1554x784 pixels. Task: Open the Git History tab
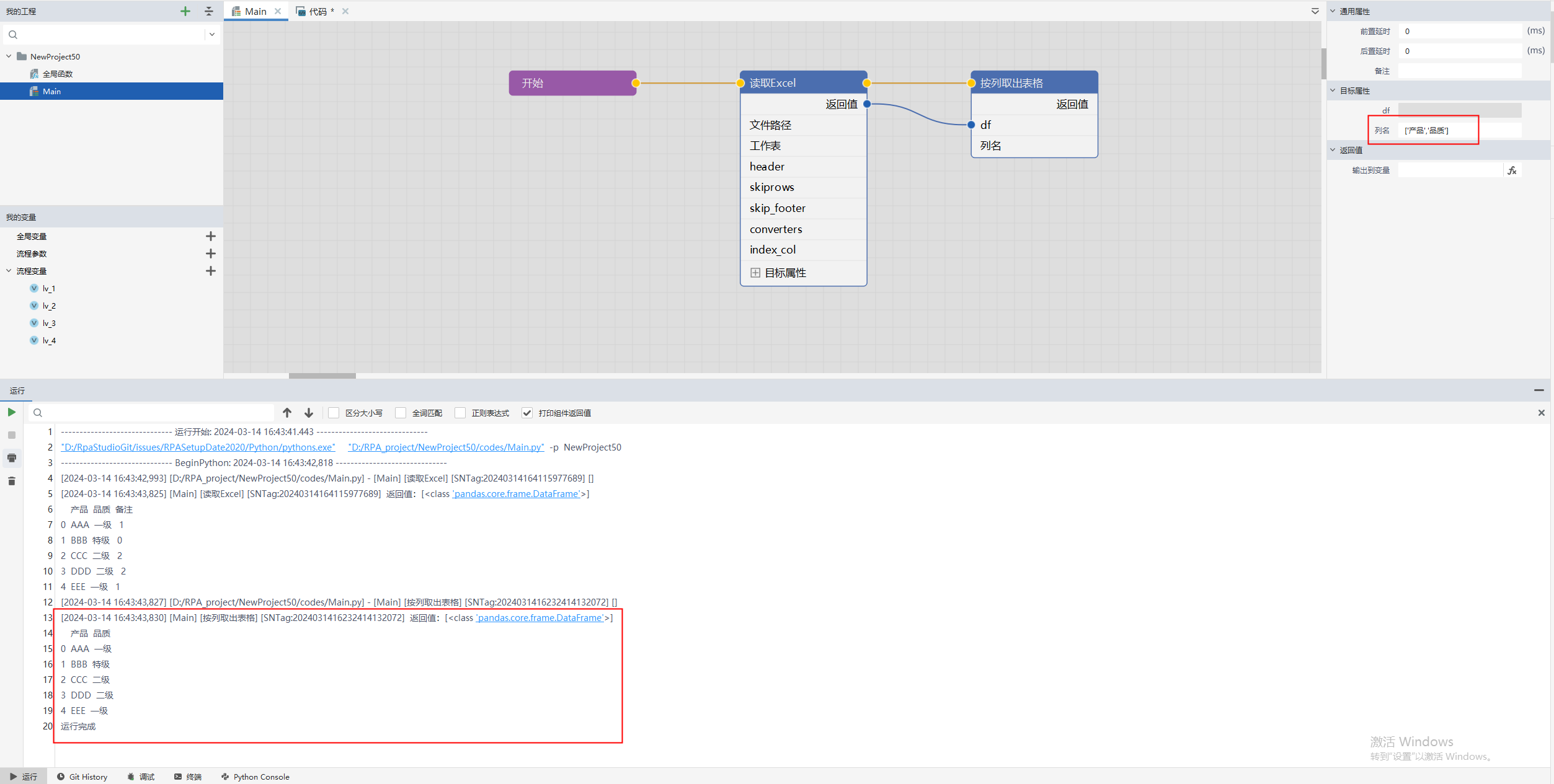point(82,777)
